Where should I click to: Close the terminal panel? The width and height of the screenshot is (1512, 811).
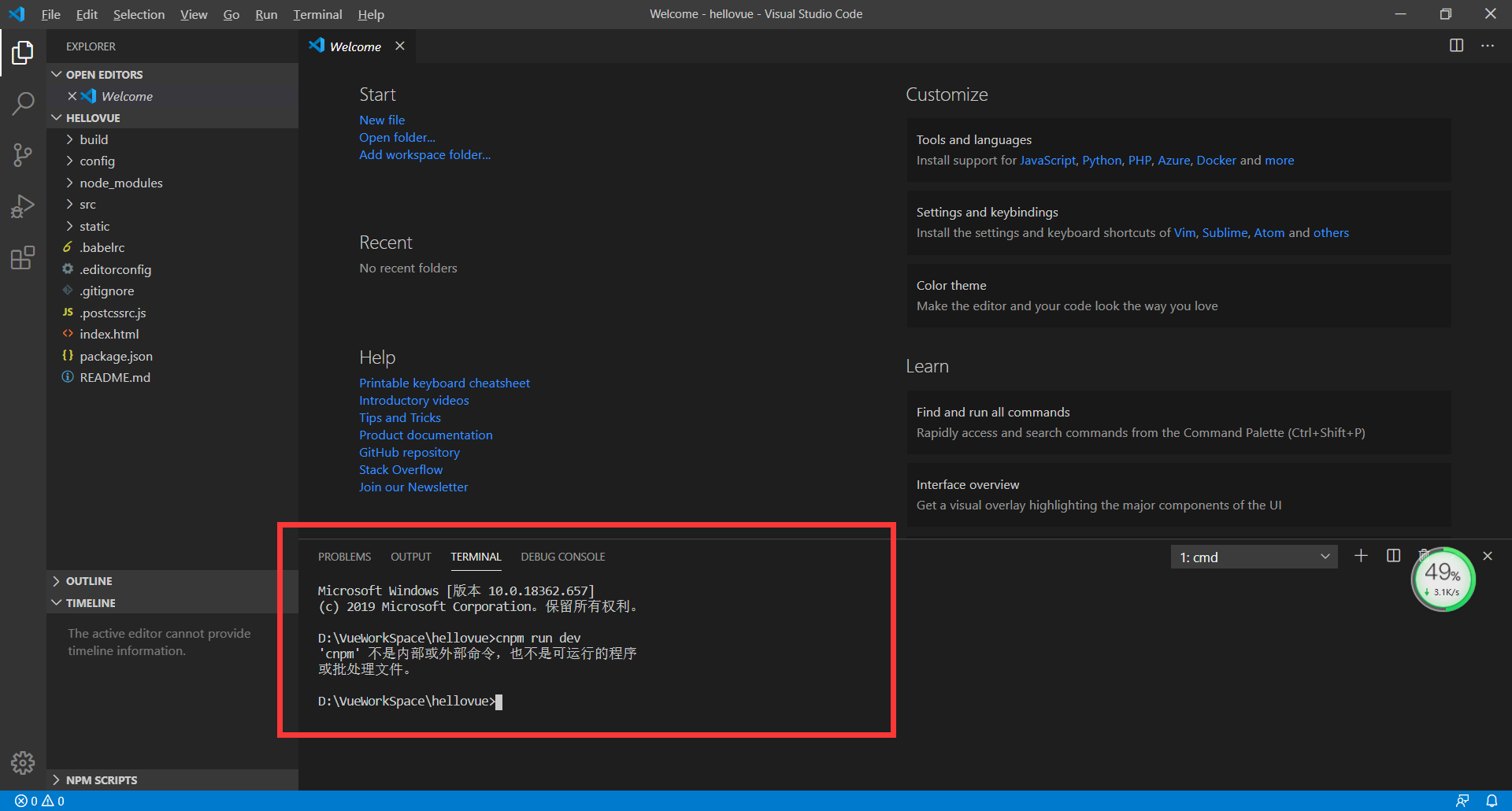[x=1488, y=556]
